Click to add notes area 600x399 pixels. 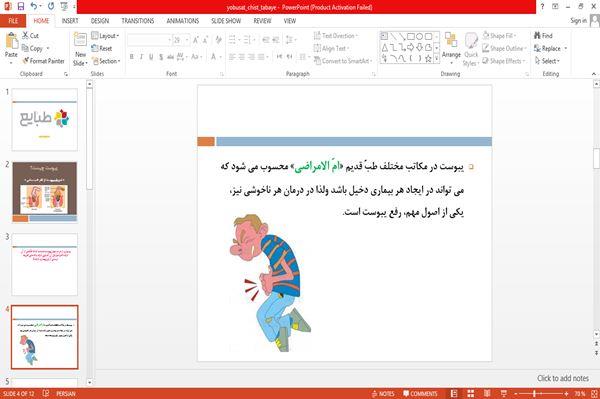[x=563, y=378]
